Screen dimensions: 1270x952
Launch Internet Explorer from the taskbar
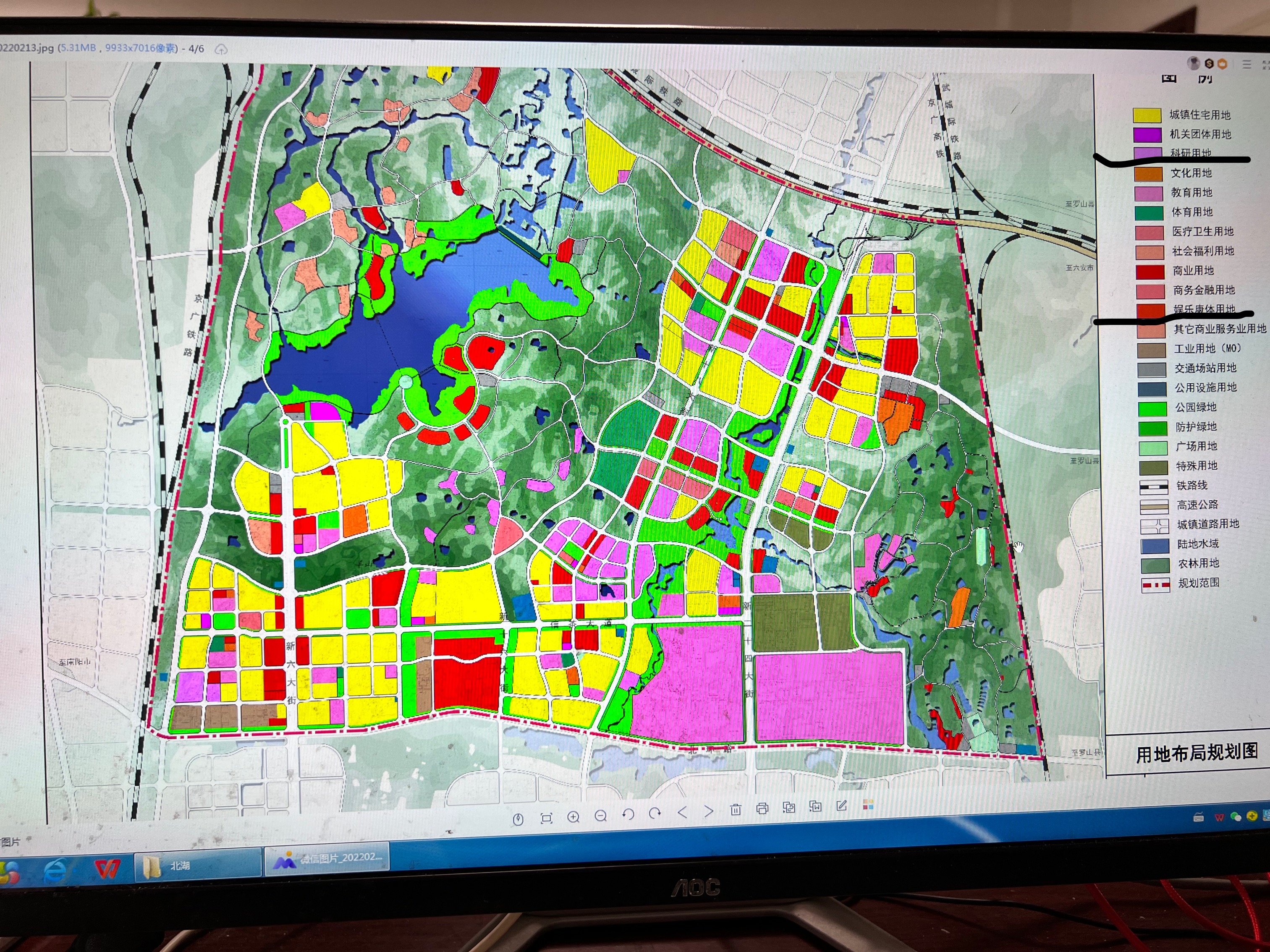tap(55, 871)
